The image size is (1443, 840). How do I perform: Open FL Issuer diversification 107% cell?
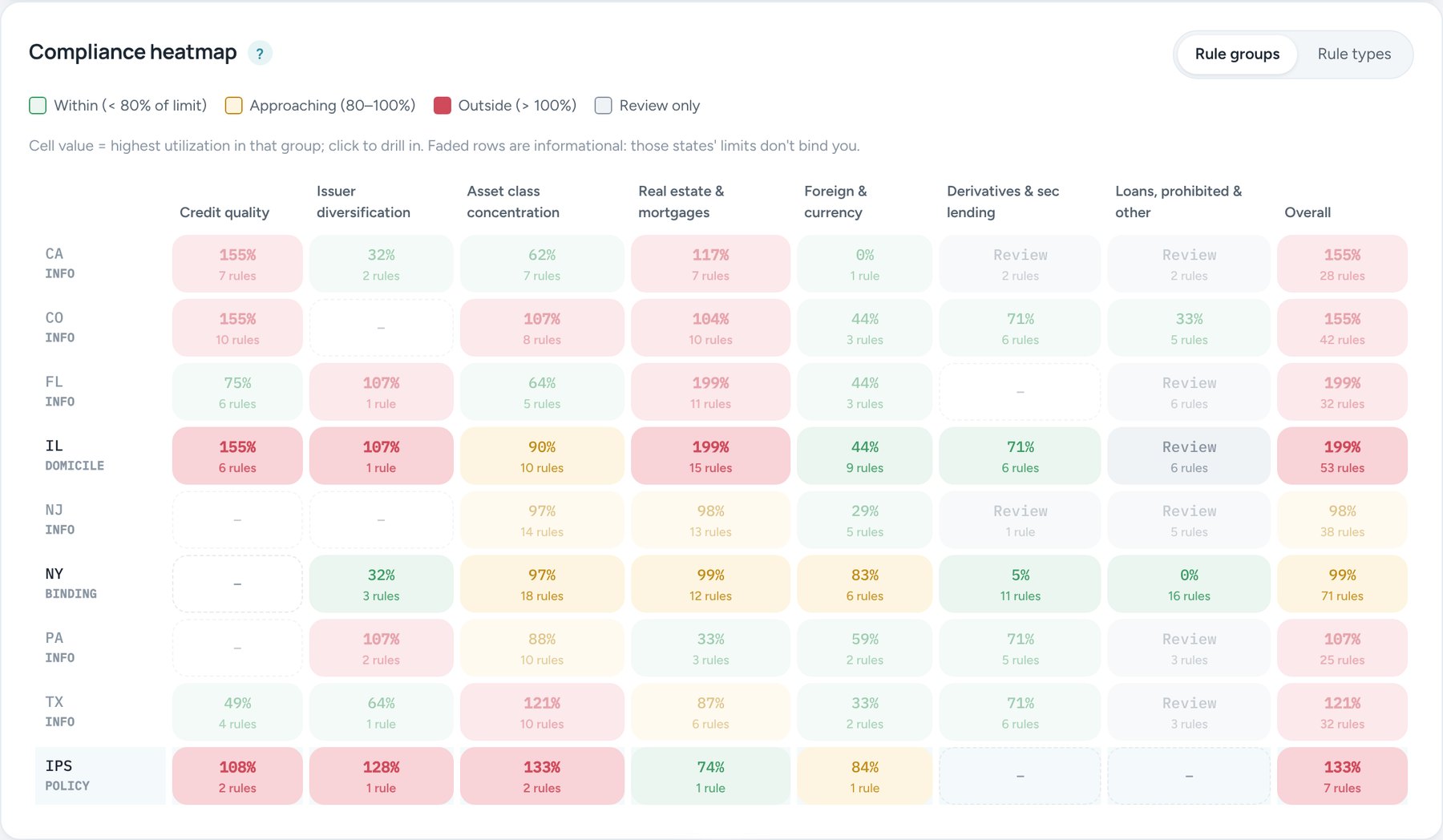(381, 391)
